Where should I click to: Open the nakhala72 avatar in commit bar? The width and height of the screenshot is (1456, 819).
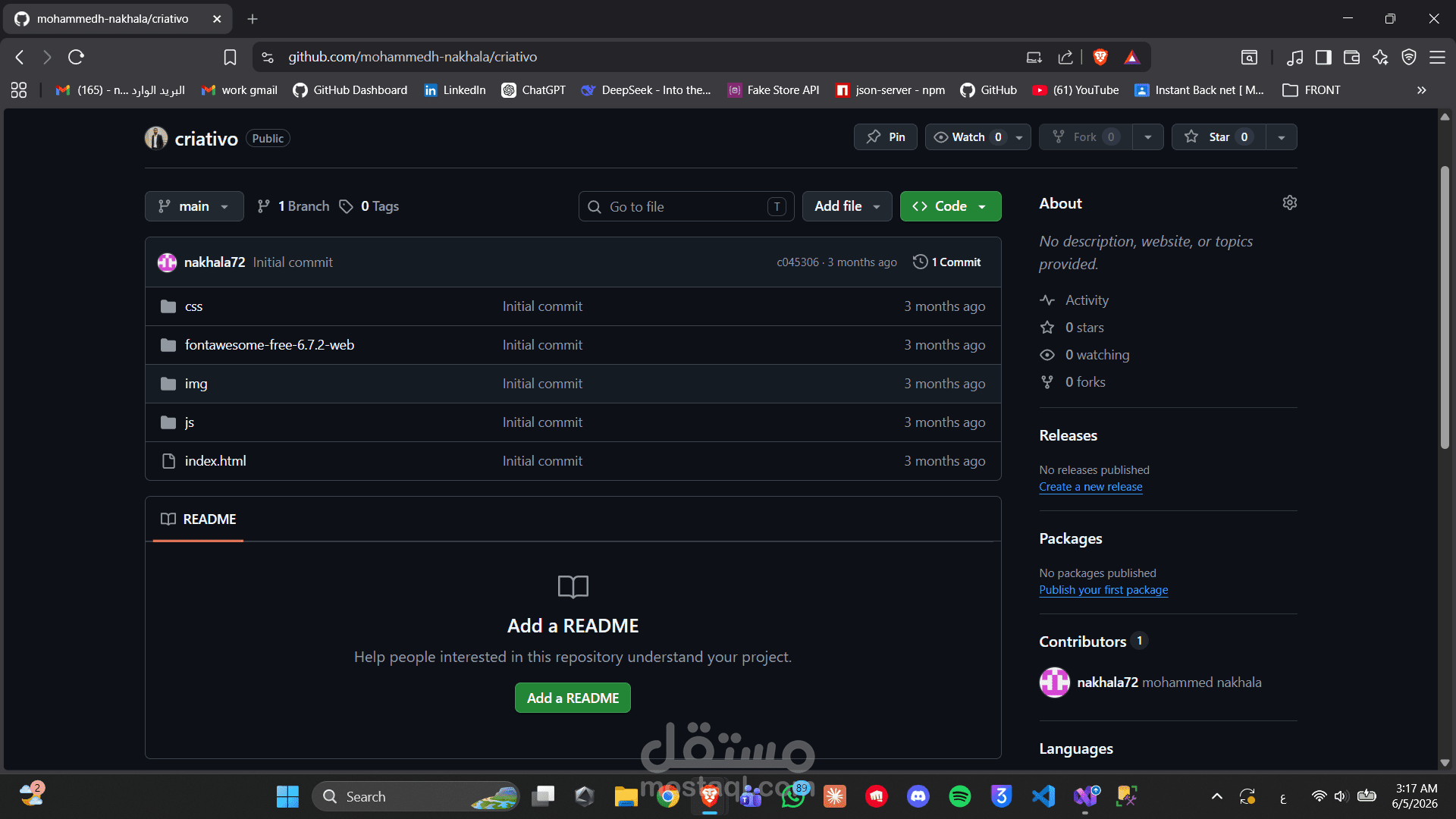167,262
